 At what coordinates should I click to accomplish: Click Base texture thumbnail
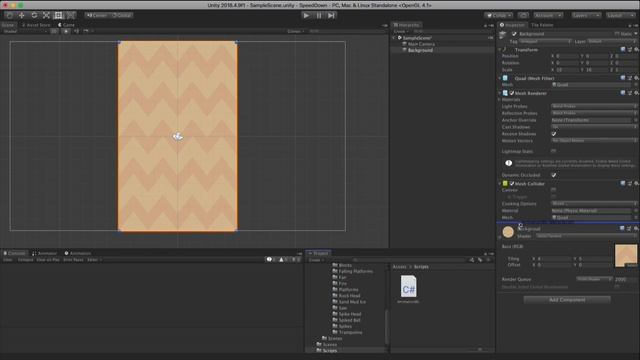(625, 256)
